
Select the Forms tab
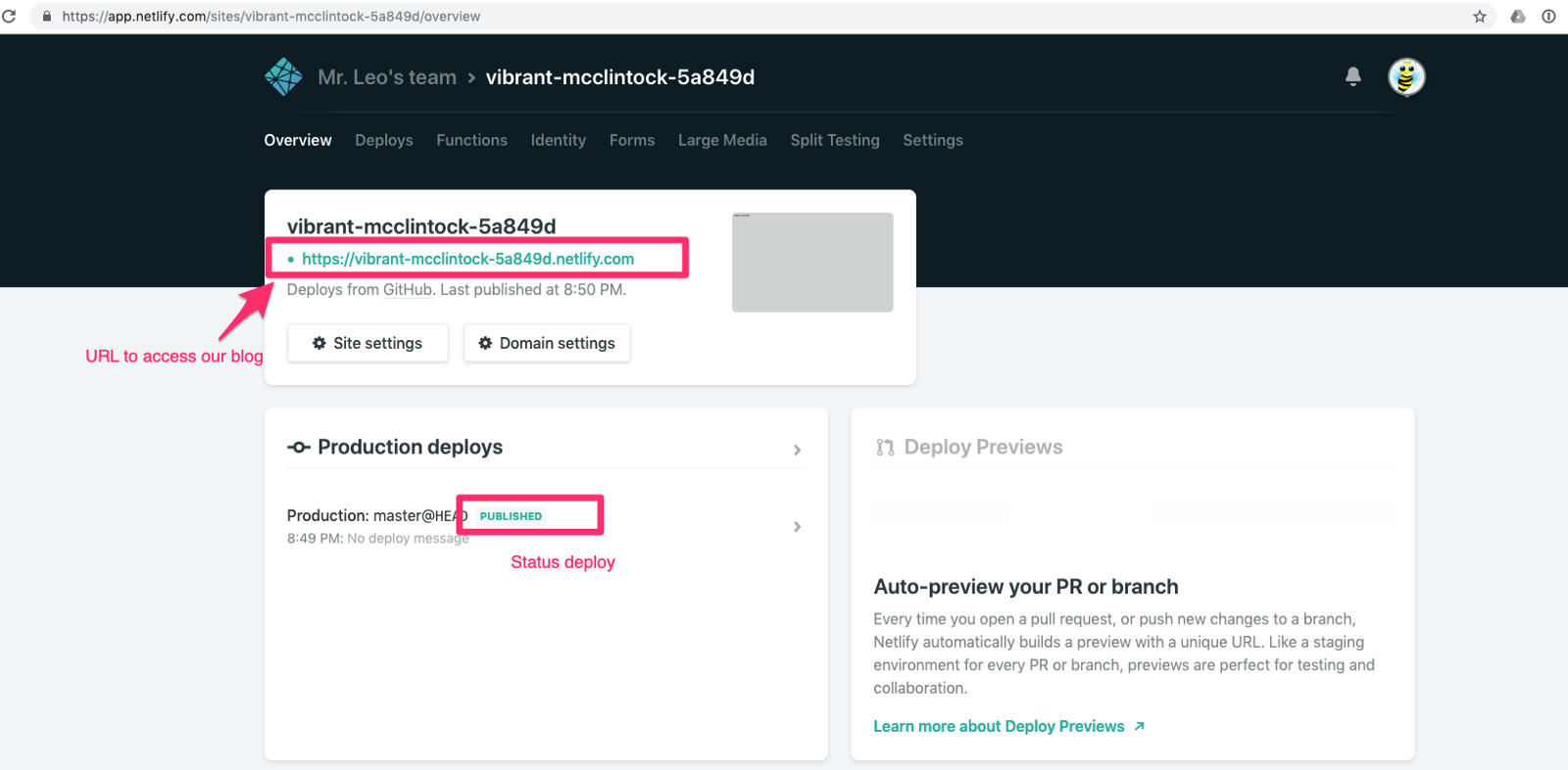pos(632,140)
